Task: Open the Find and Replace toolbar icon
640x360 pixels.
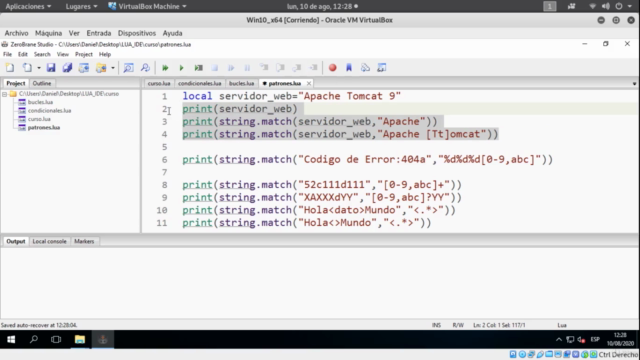Action: click(145, 68)
